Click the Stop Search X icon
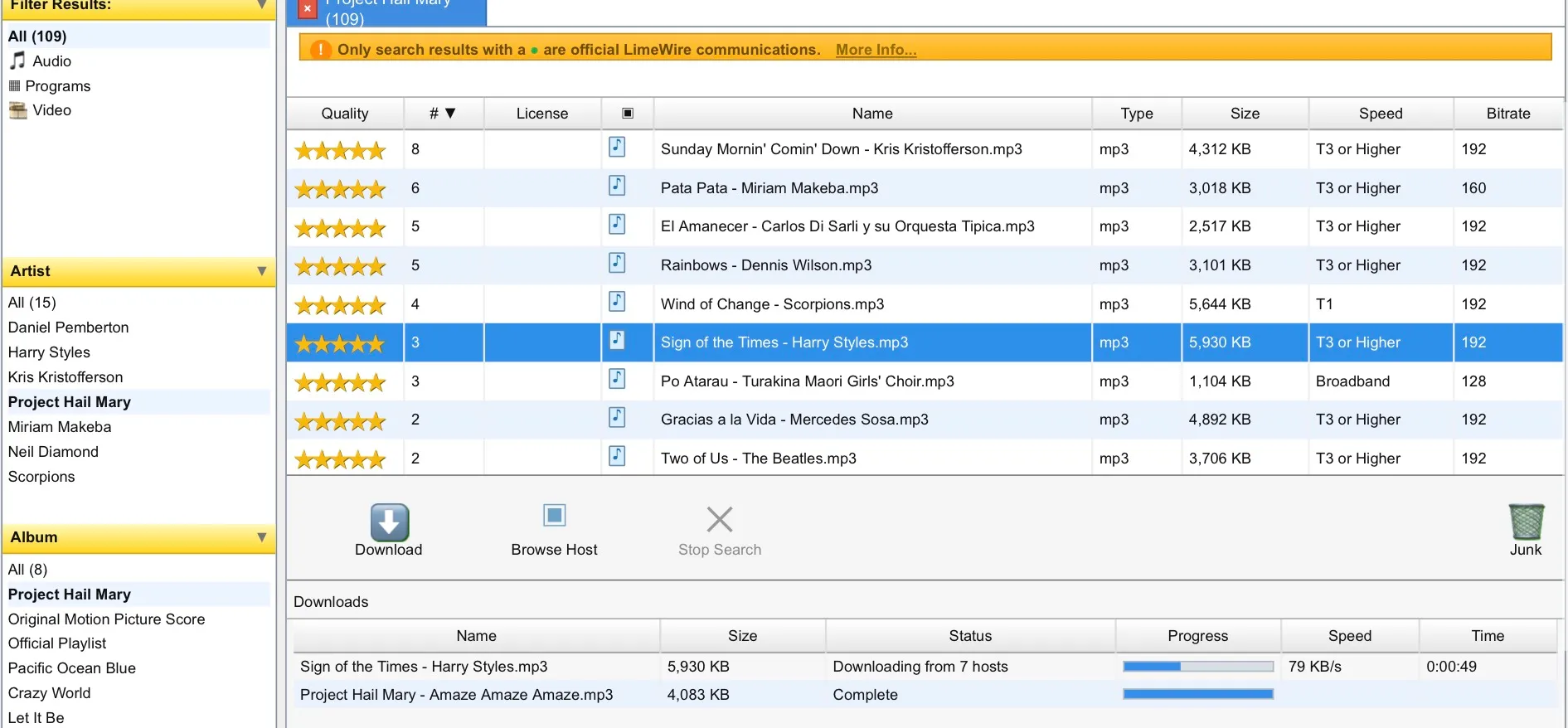This screenshot has height=728, width=1568. coord(720,519)
